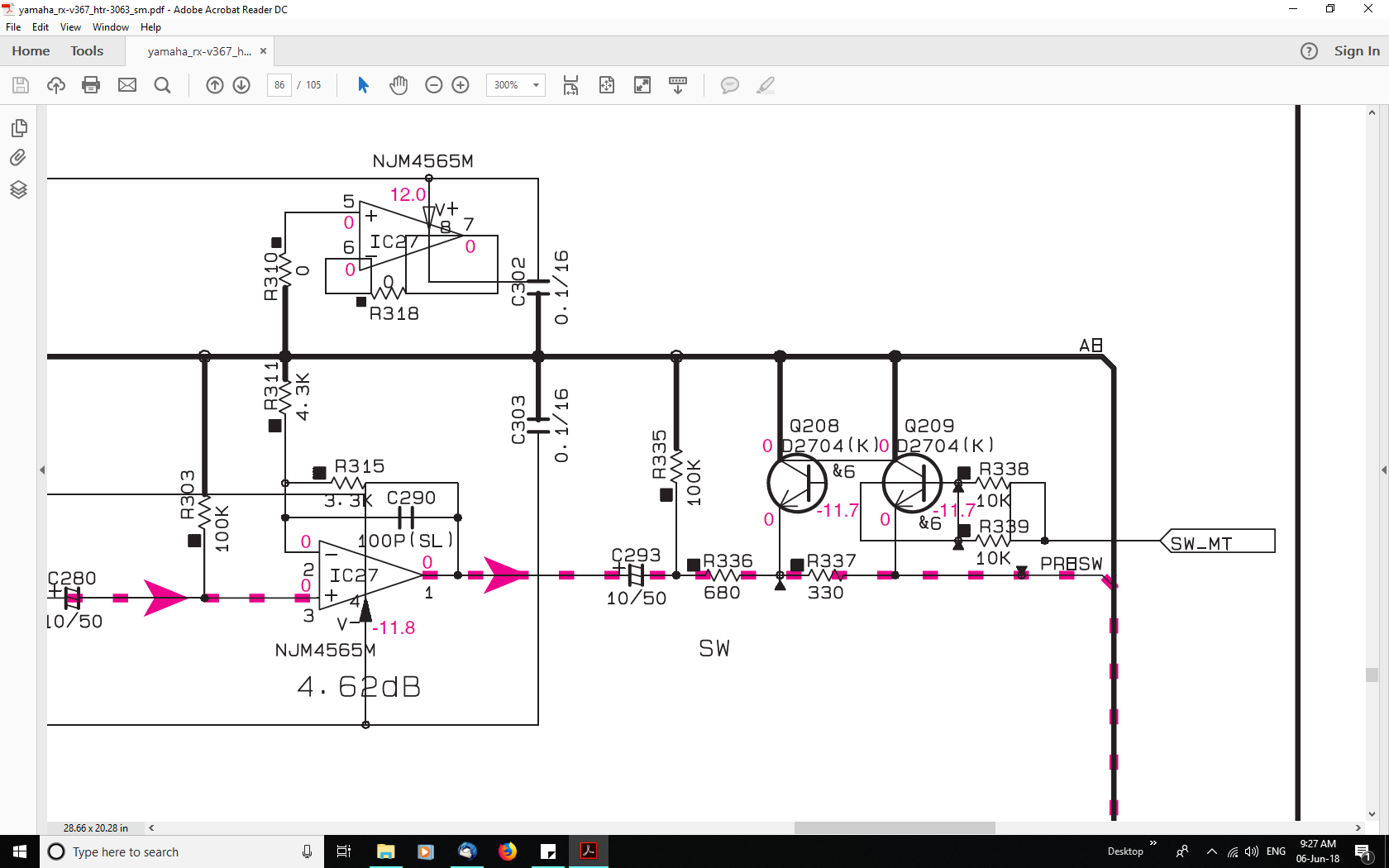This screenshot has width=1389, height=868.
Task: Select the Highlight text tool
Action: point(766,85)
